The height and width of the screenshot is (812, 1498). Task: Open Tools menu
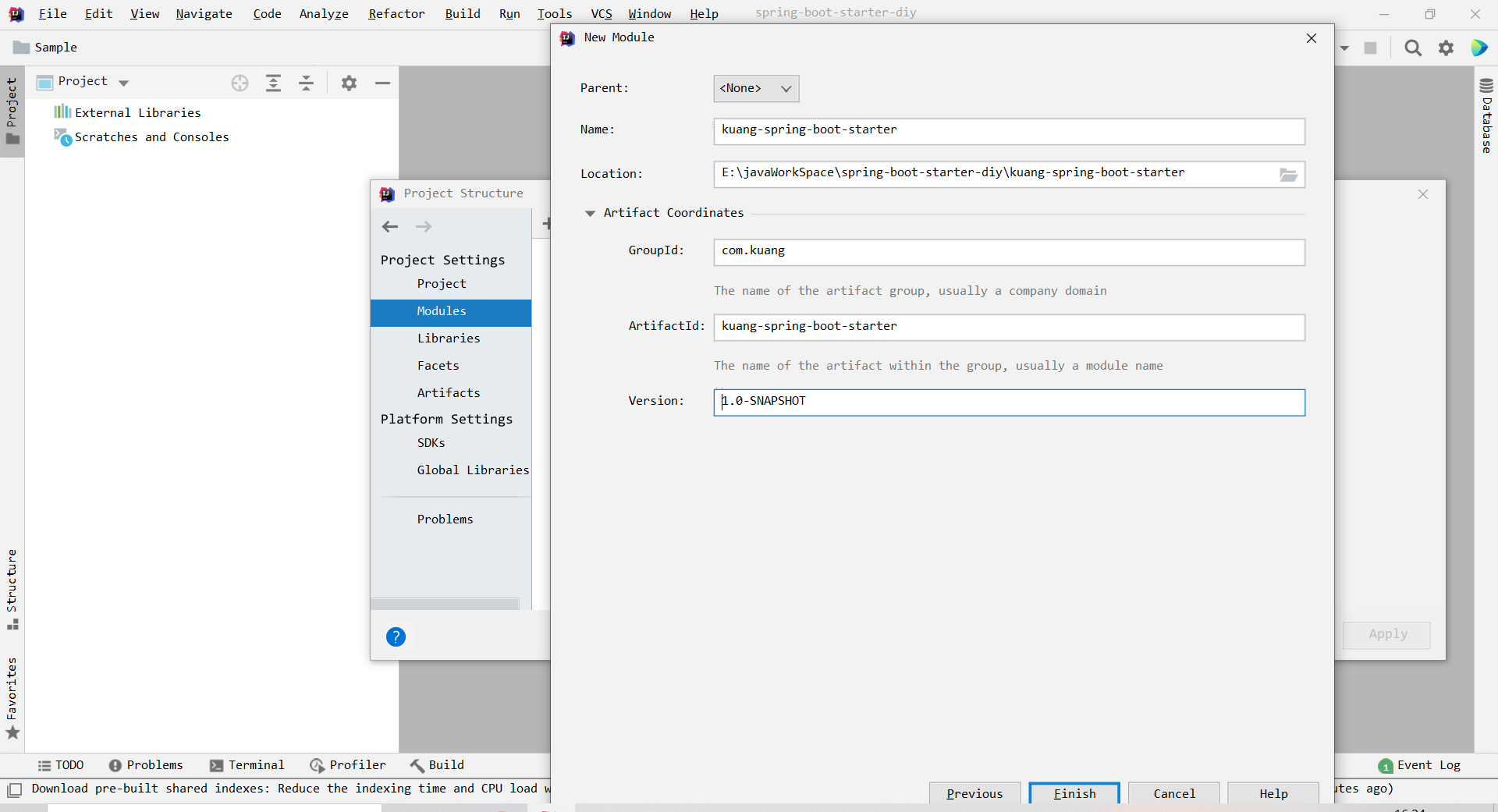[554, 14]
